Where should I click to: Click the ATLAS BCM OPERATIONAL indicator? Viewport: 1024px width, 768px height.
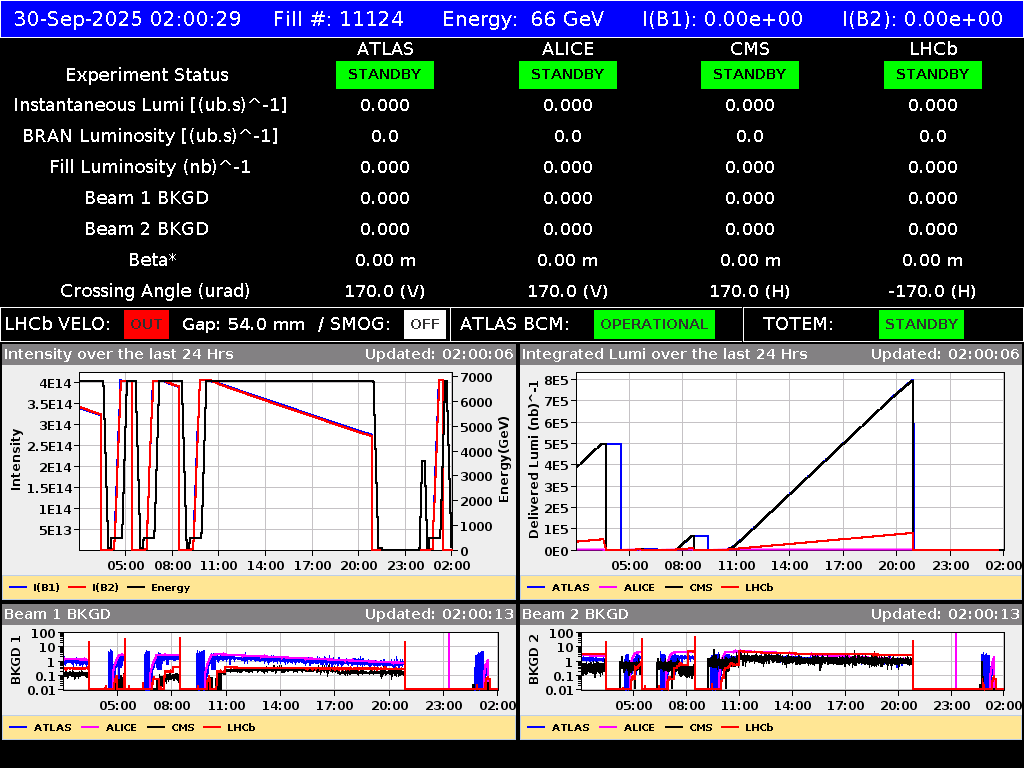tap(654, 324)
